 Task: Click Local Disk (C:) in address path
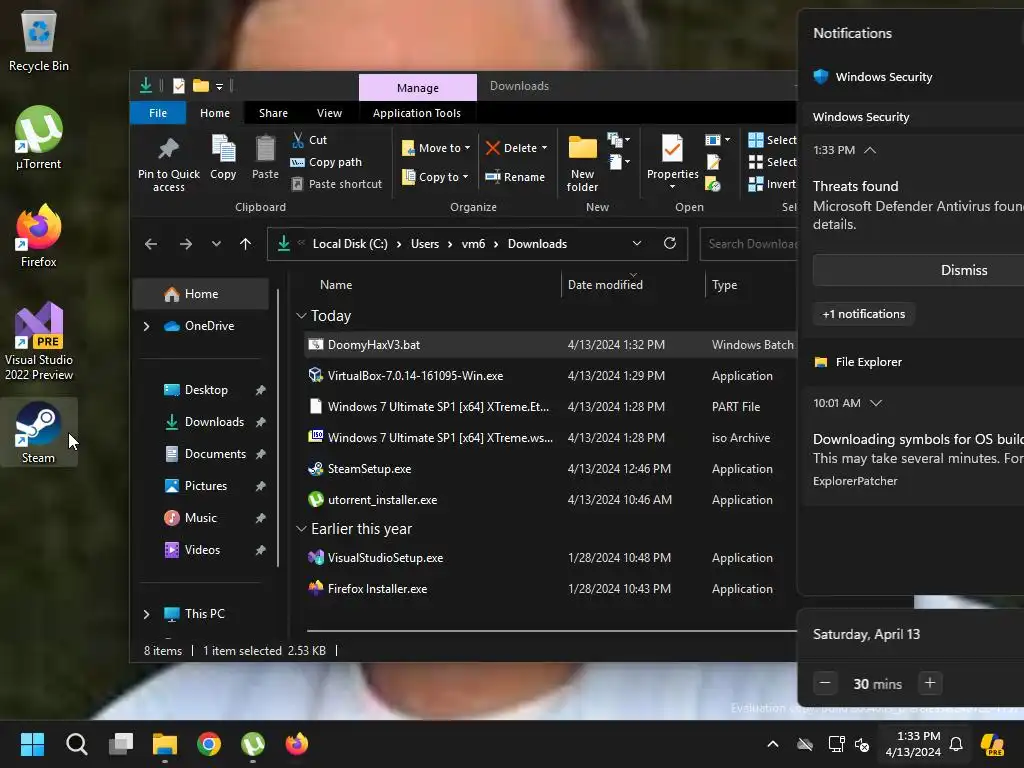point(350,244)
